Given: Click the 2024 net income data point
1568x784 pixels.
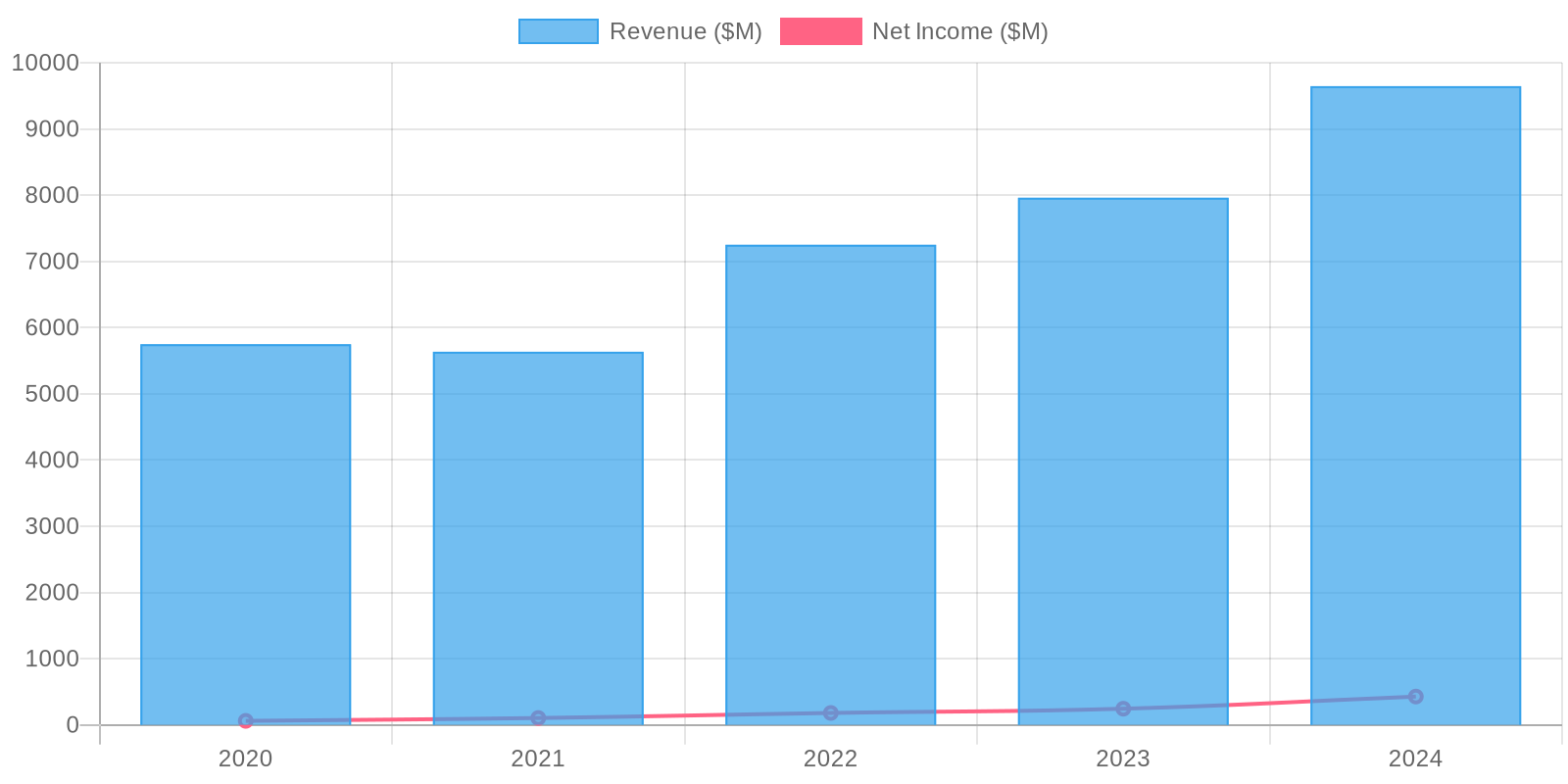Looking at the screenshot, I should pyautogui.click(x=1415, y=697).
